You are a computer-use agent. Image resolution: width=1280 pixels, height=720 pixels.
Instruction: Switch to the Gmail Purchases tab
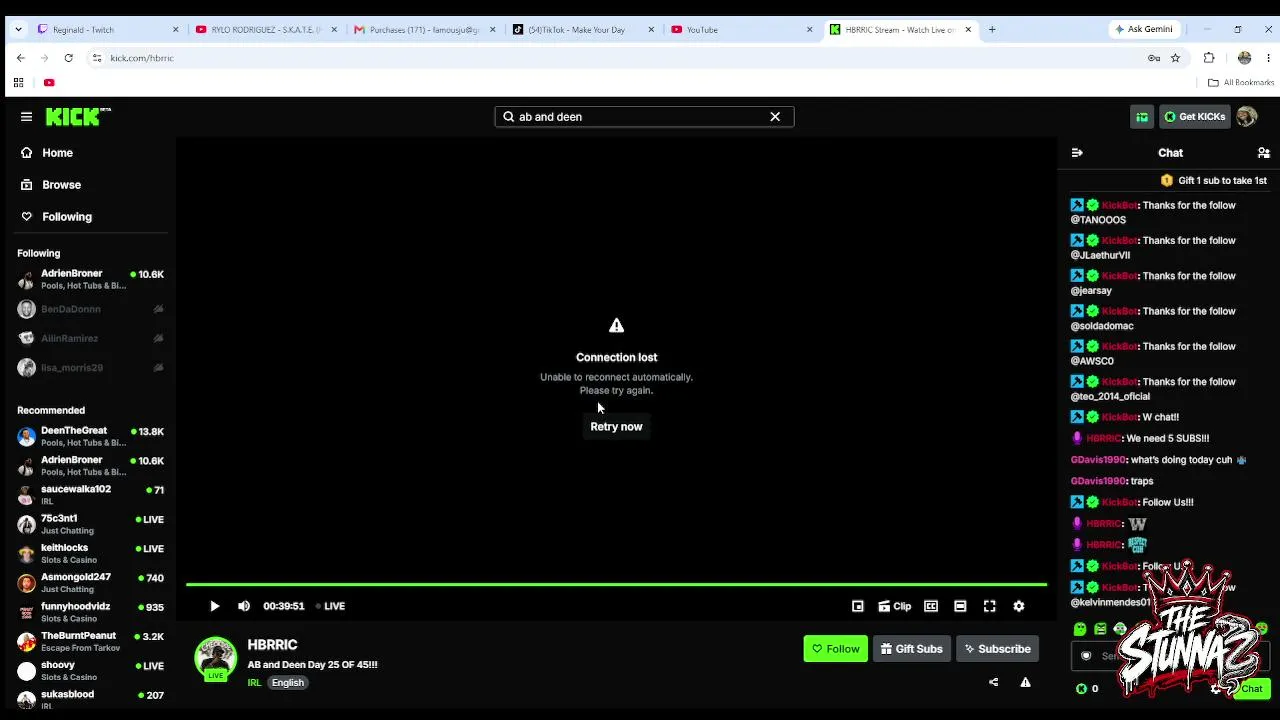(x=424, y=30)
